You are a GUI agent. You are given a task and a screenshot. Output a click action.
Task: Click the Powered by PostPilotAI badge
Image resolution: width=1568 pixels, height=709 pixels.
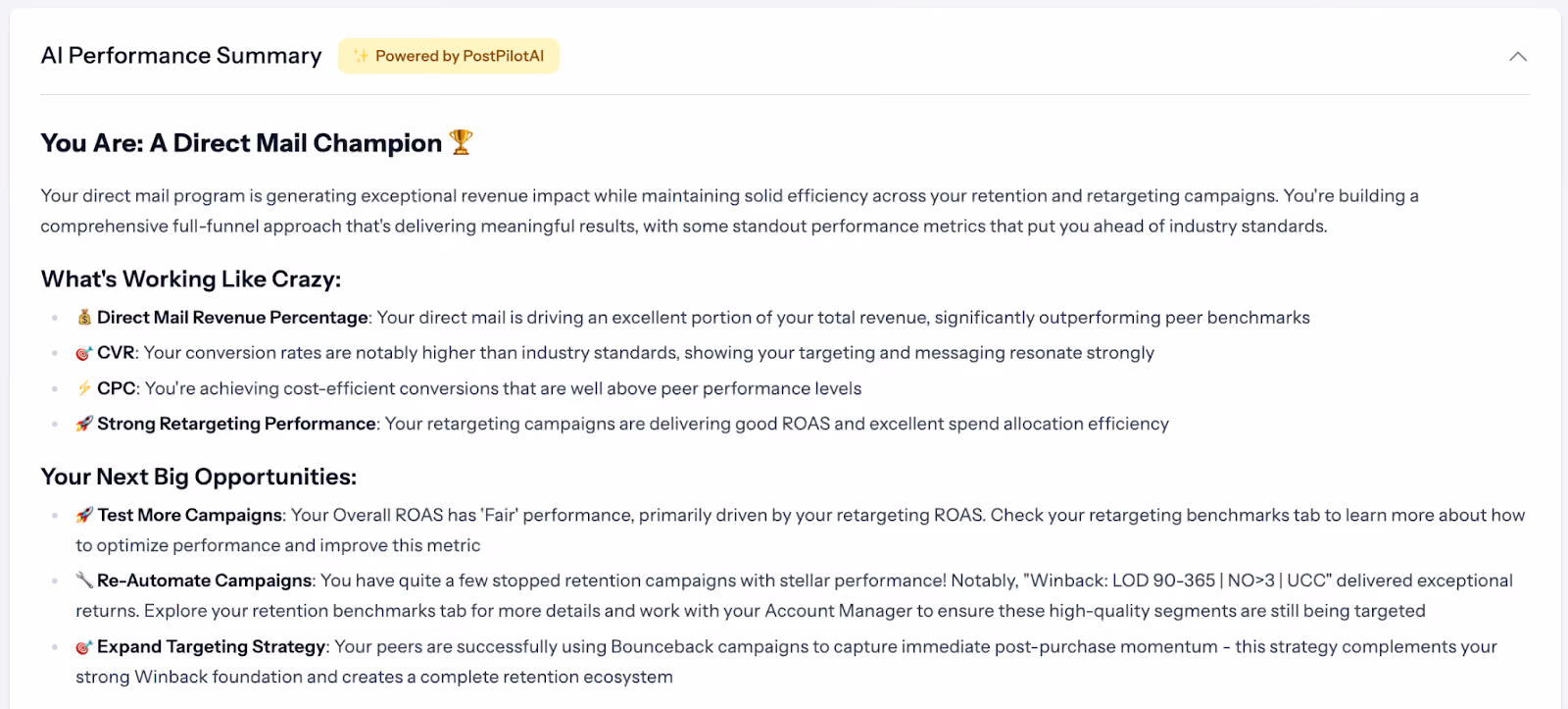coord(449,56)
